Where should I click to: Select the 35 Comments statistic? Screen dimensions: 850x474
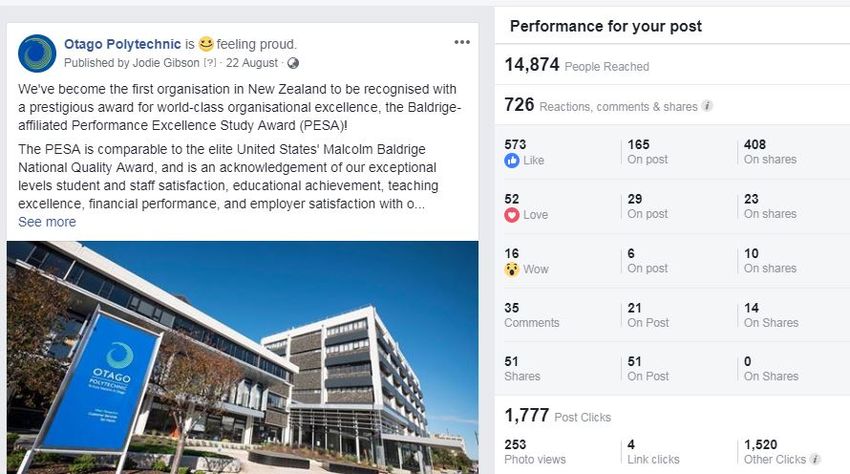pos(532,315)
